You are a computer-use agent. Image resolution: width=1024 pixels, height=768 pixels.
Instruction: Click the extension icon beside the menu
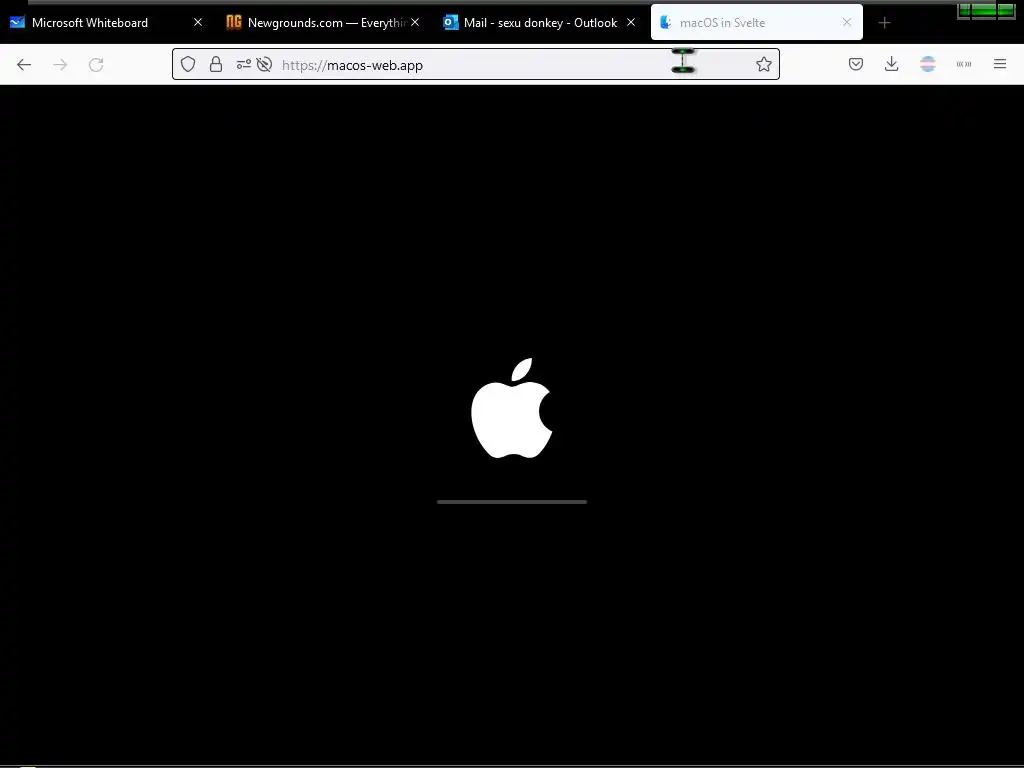(x=964, y=64)
